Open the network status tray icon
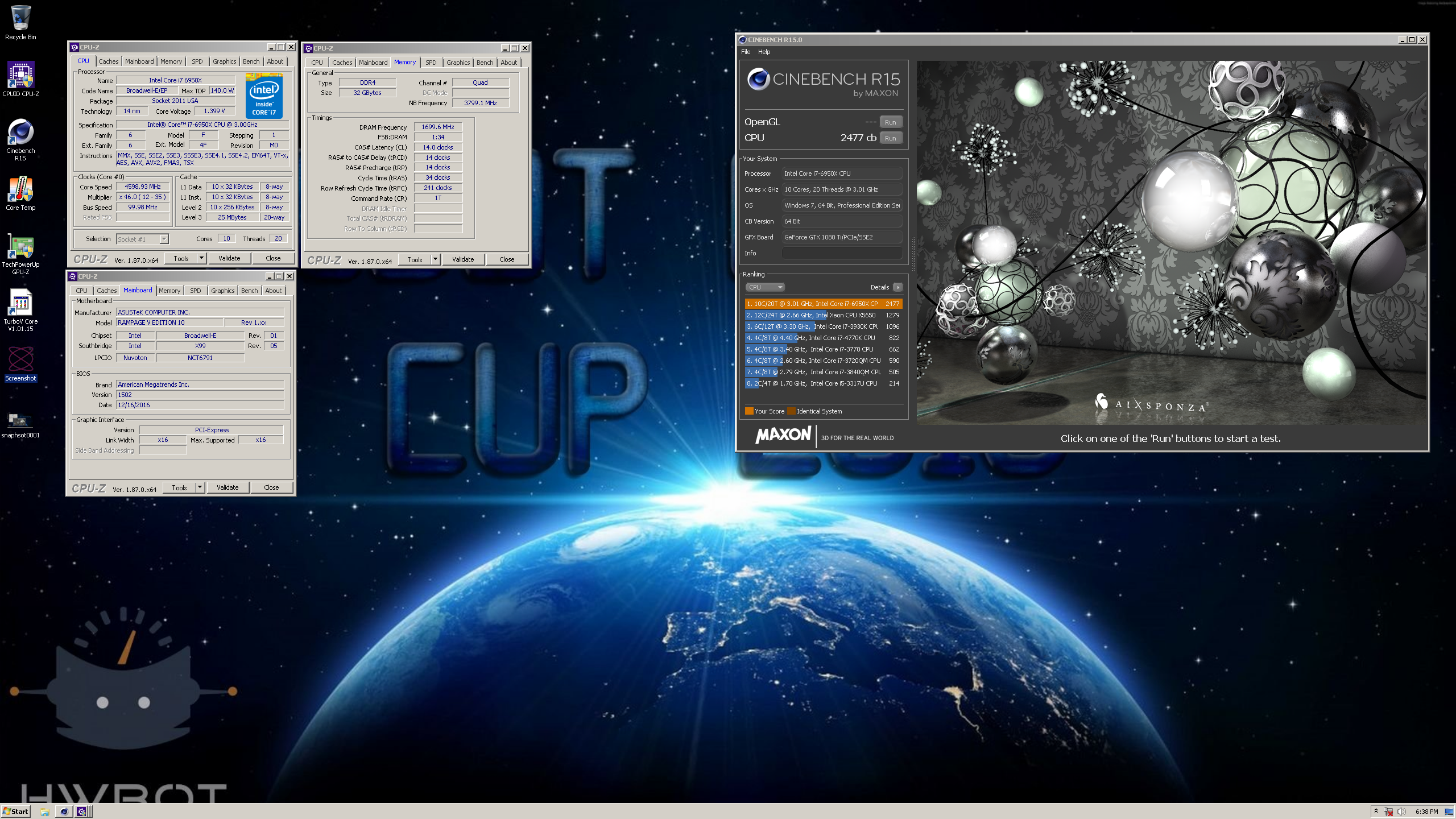1456x819 pixels. coord(1388,812)
